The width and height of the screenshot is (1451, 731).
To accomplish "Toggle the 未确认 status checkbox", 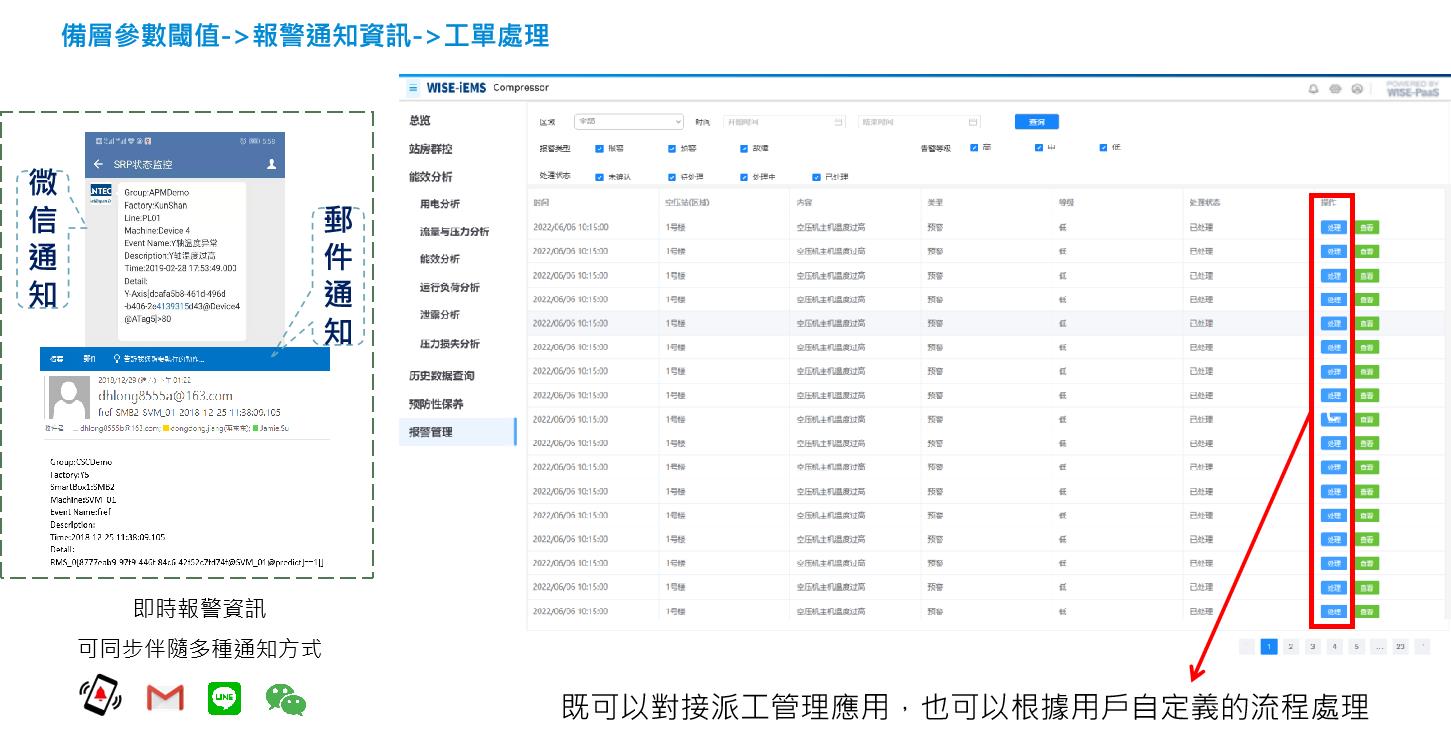I will tap(599, 177).
